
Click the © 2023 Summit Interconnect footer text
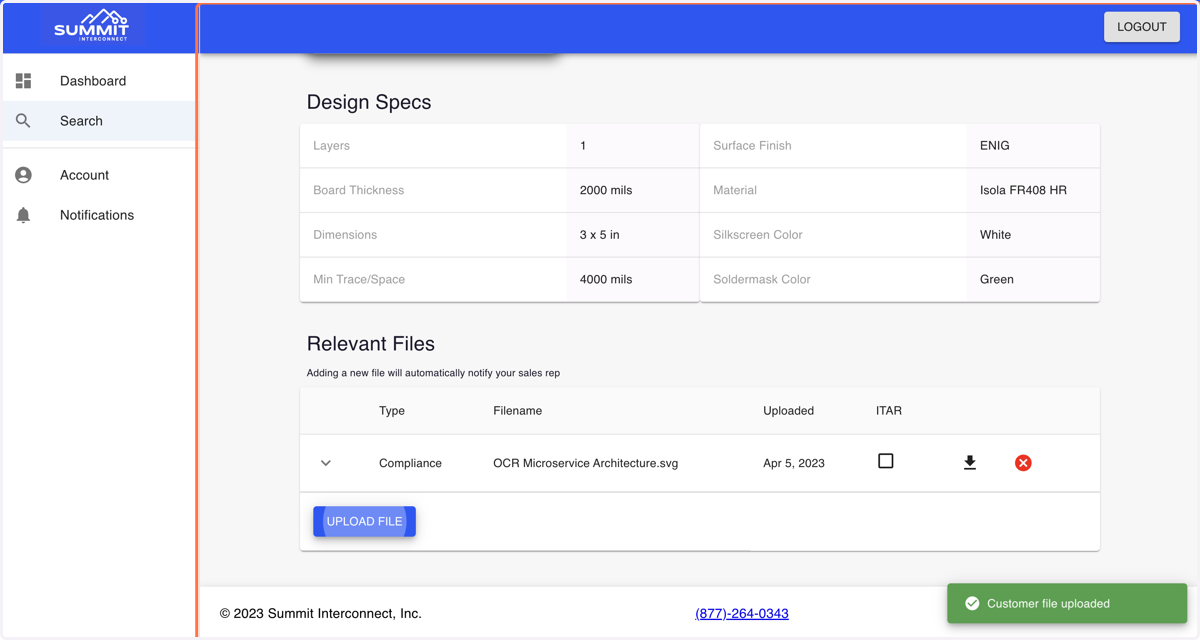pos(321,613)
